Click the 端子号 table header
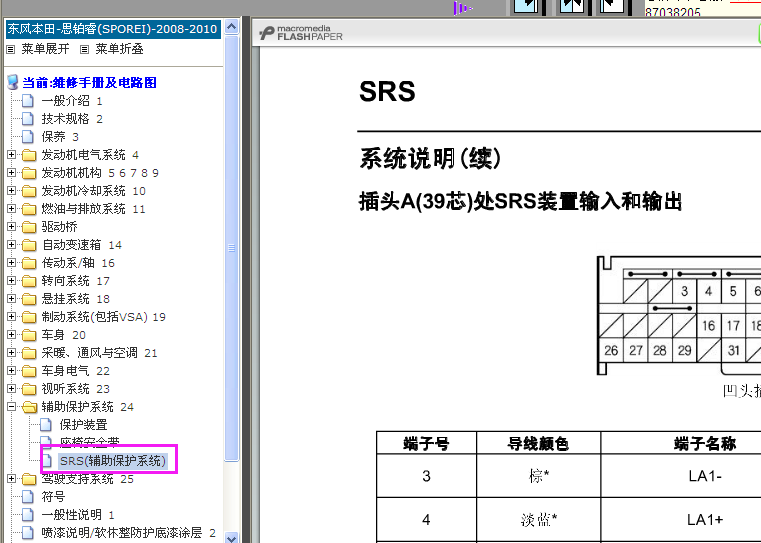 [426, 443]
